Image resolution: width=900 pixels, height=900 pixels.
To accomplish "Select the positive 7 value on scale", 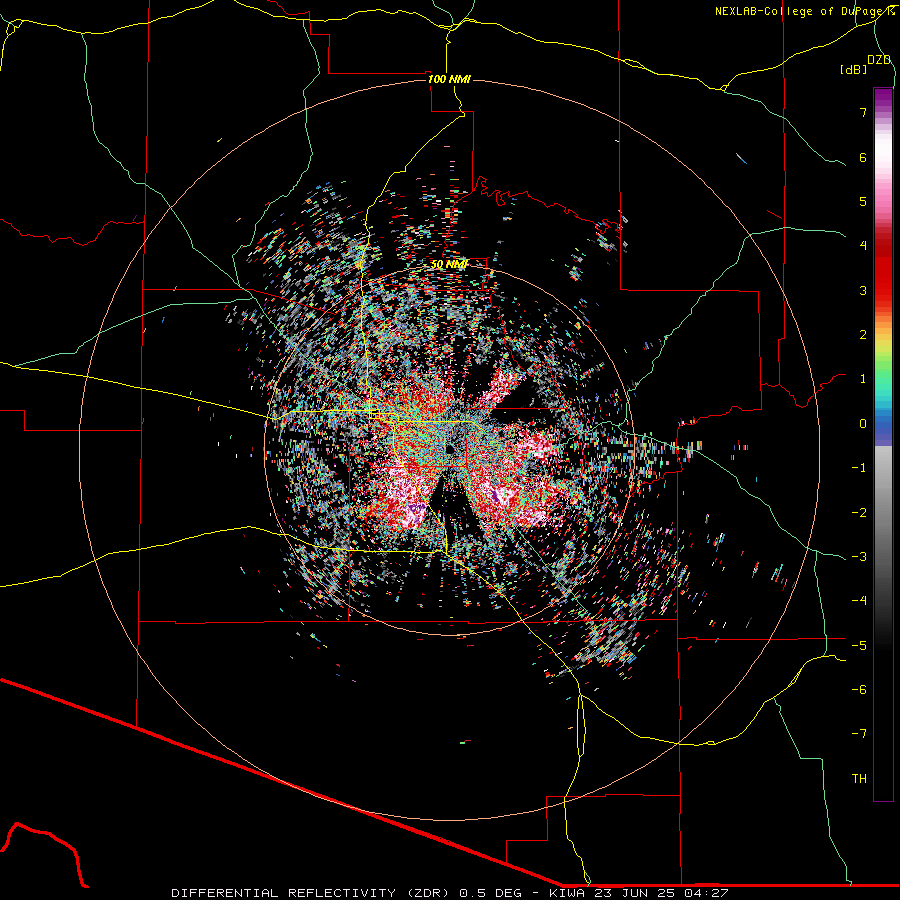I will click(863, 112).
